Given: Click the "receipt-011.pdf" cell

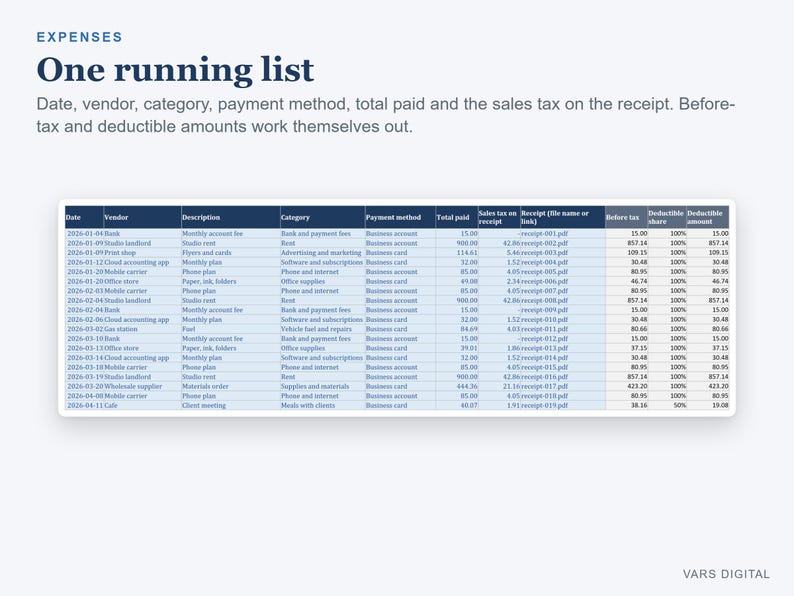Looking at the screenshot, I should (563, 329).
